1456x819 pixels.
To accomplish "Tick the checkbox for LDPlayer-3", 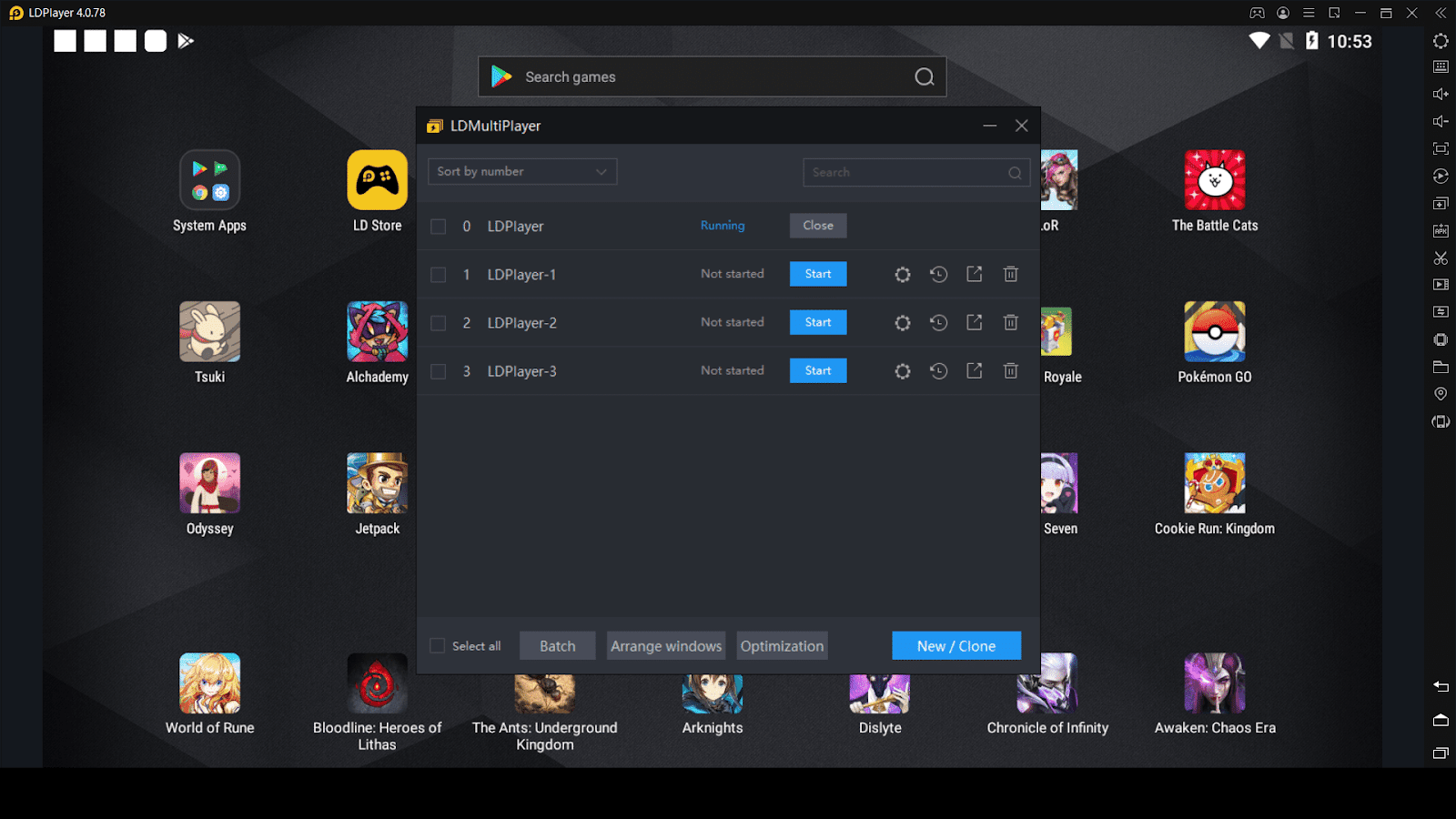I will pyautogui.click(x=438, y=370).
